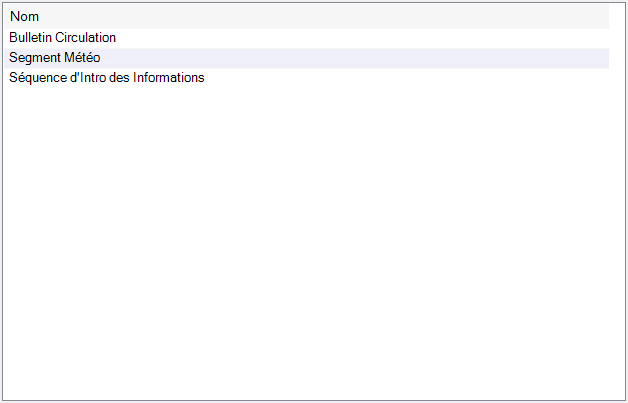
Task: Choose the highlighted Segment Météo item
Action: click(x=307, y=58)
